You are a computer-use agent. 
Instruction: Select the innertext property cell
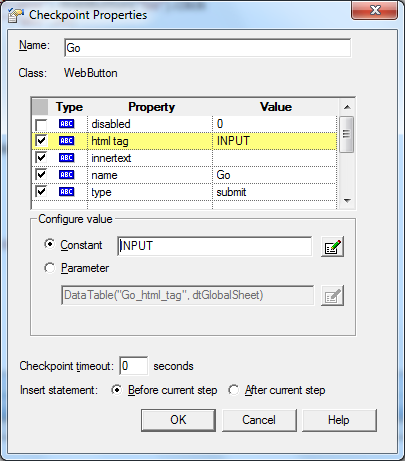[x=150, y=158]
